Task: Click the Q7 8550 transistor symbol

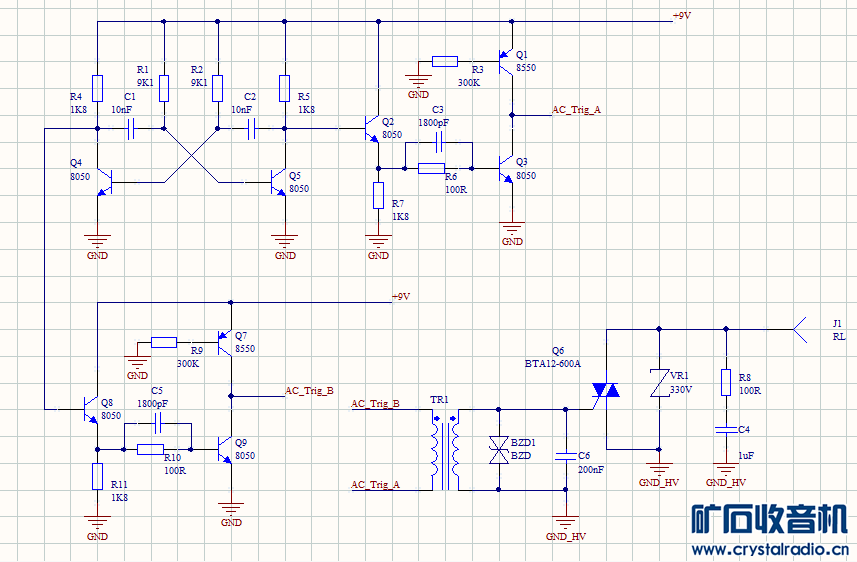Action: click(225, 342)
